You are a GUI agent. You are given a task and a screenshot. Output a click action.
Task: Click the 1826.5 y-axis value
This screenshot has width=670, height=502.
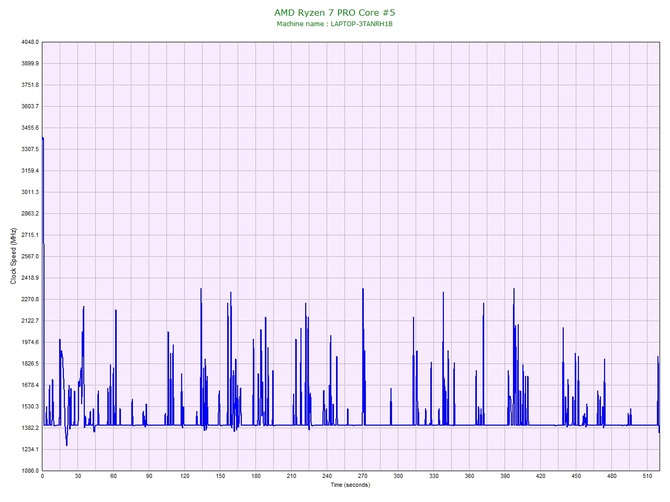point(30,364)
